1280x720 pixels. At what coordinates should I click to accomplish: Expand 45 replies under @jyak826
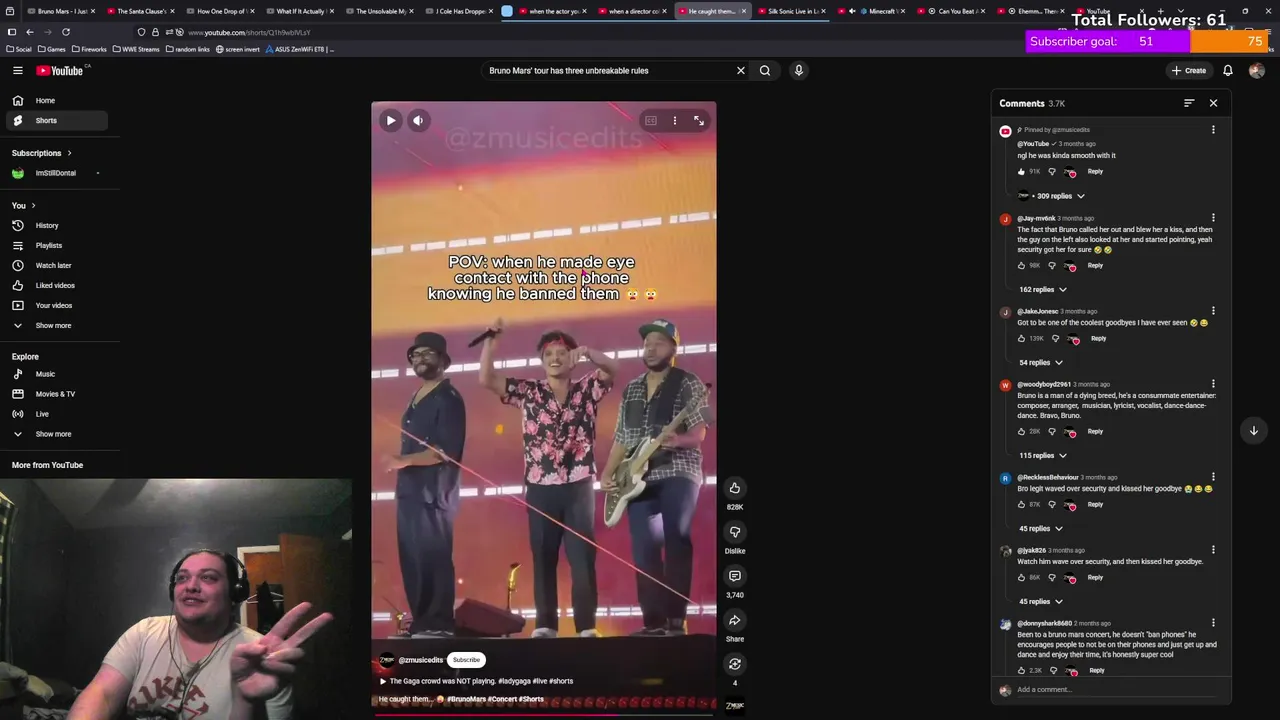pyautogui.click(x=1041, y=601)
